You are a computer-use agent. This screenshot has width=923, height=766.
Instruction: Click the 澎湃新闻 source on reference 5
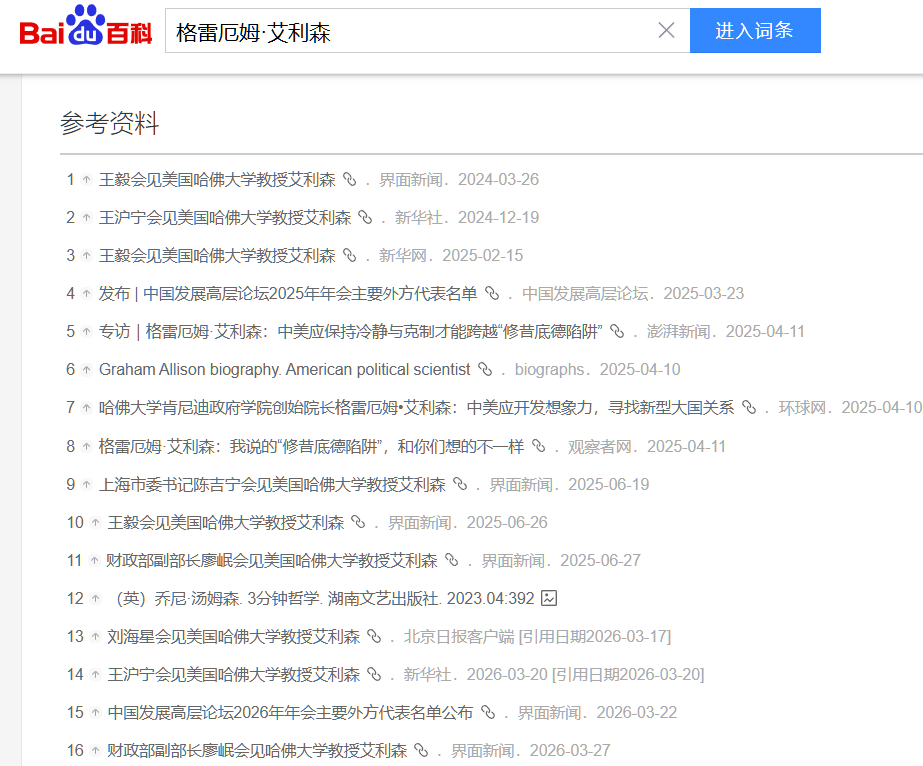pos(679,331)
